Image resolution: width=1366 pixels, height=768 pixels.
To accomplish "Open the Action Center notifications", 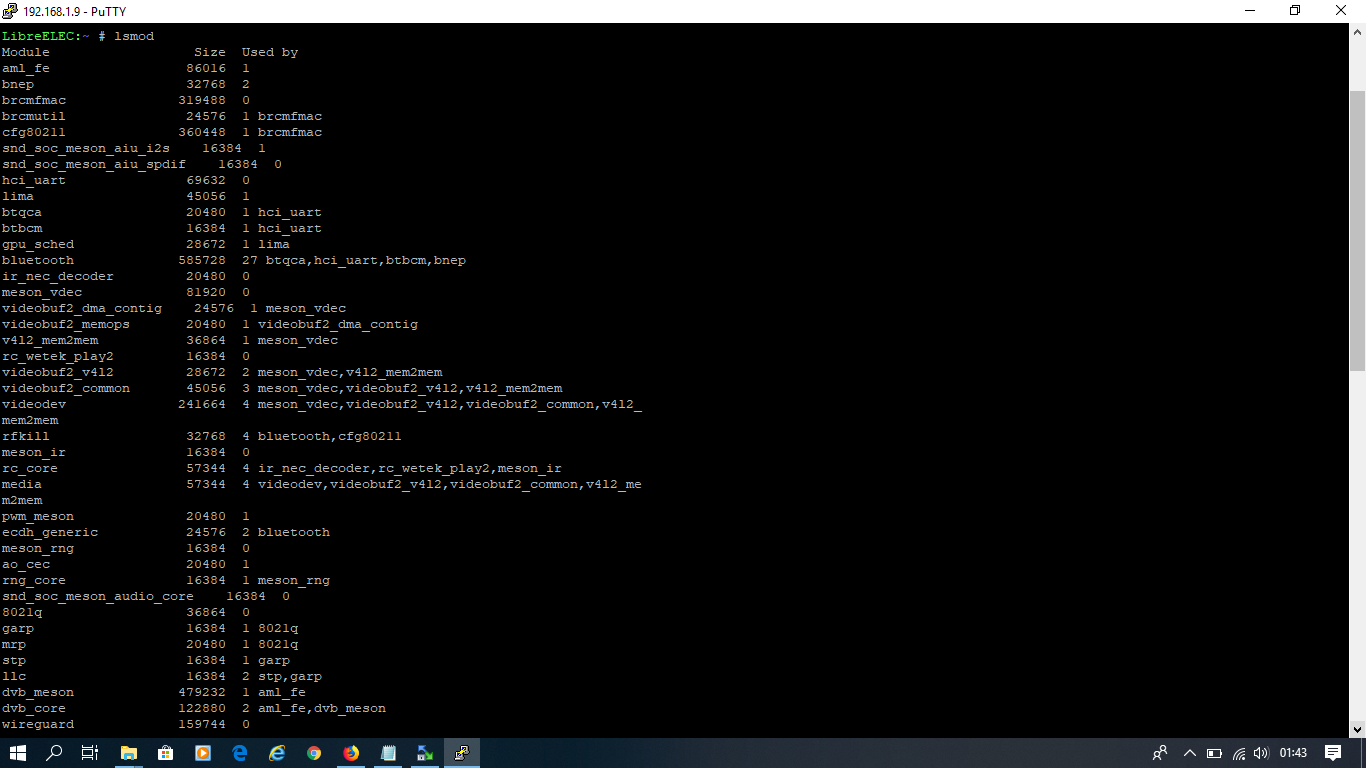I will click(1333, 753).
